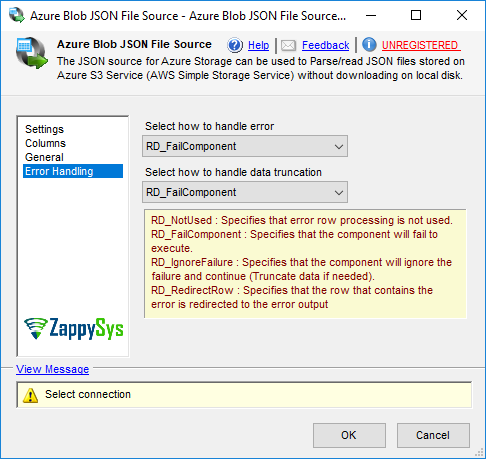486x459 pixels.
Task: Maximize the dialog window
Action: tap(416, 15)
